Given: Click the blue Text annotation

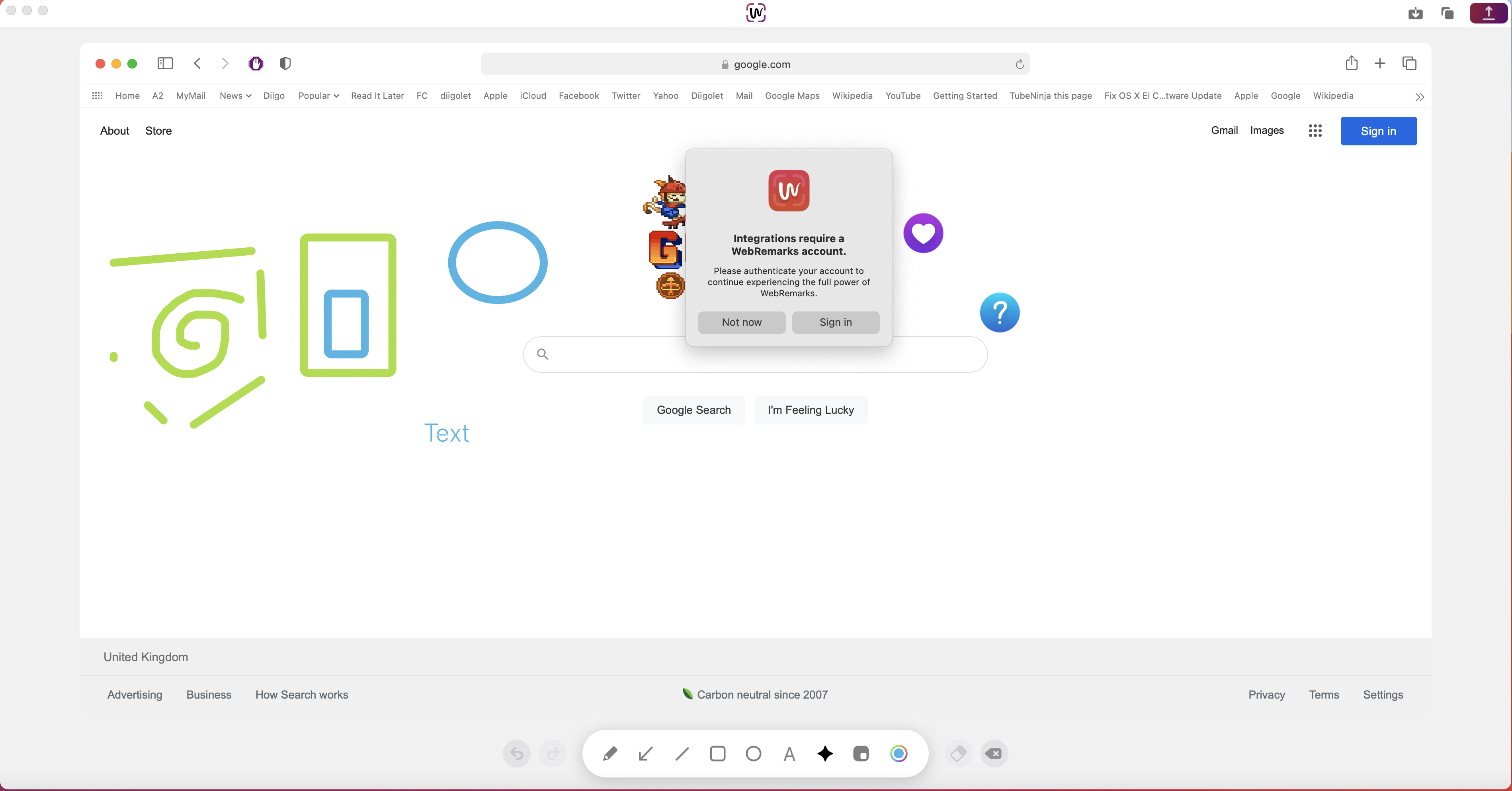Looking at the screenshot, I should pyautogui.click(x=447, y=433).
